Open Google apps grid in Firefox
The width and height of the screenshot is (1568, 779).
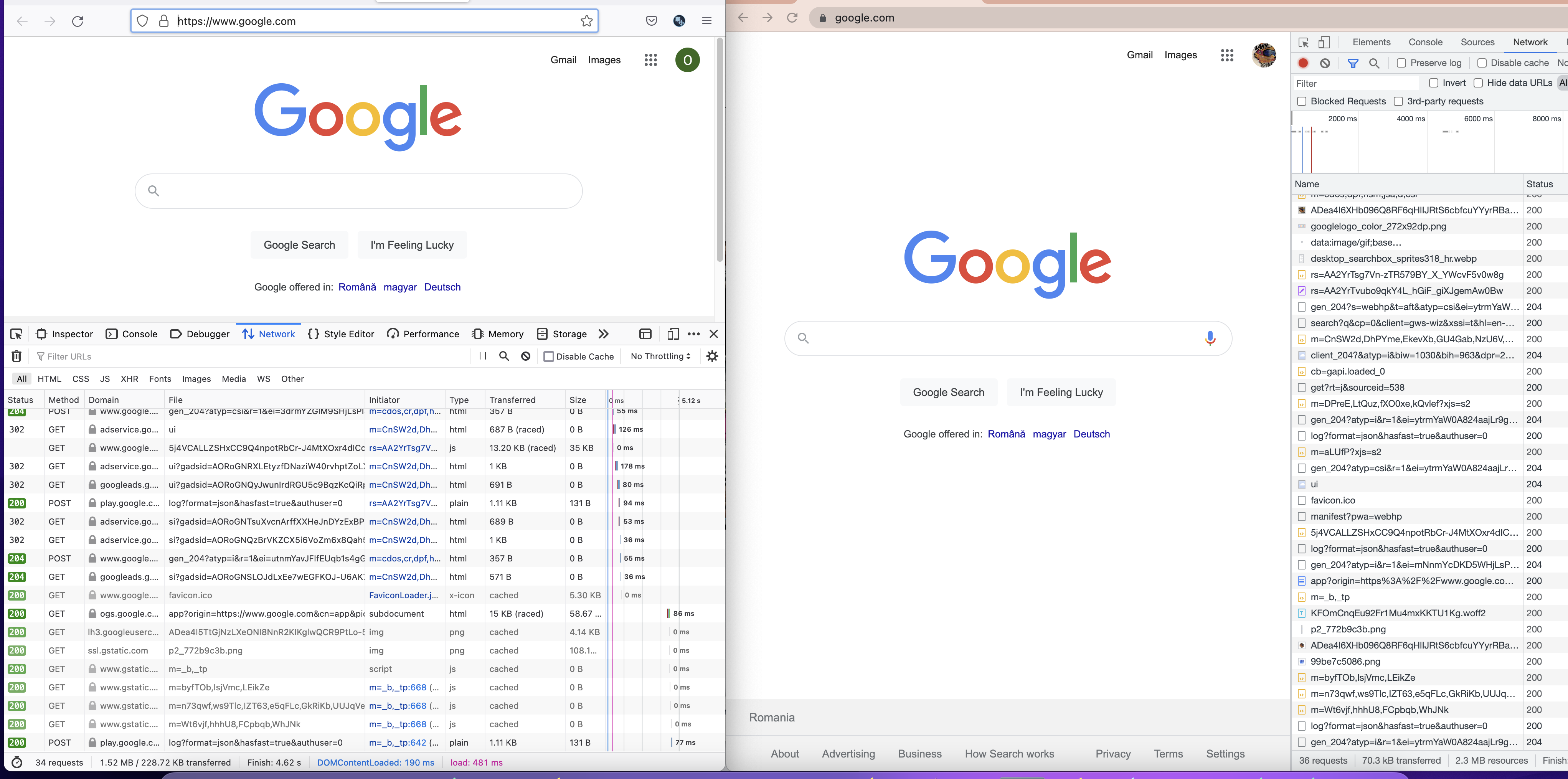(x=651, y=59)
